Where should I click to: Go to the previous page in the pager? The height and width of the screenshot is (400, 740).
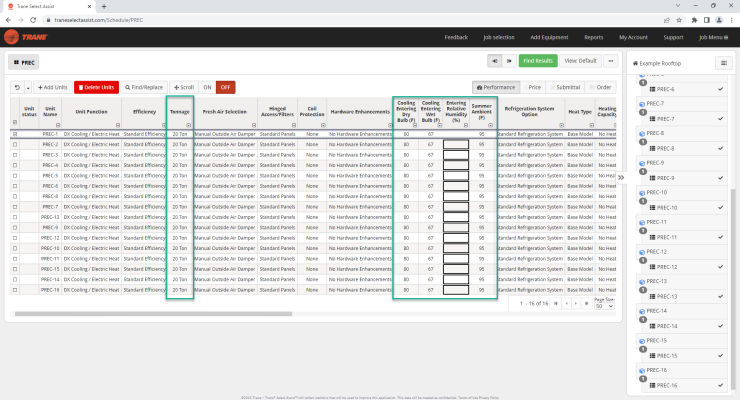566,303
